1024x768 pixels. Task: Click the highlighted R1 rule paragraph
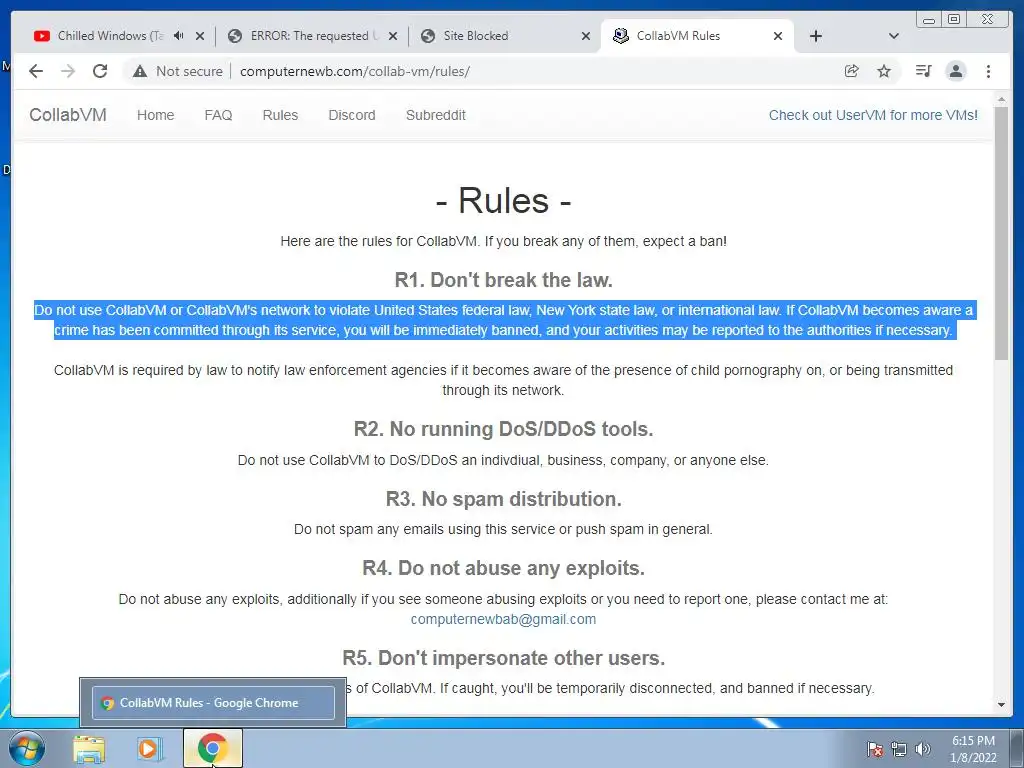[x=504, y=320]
